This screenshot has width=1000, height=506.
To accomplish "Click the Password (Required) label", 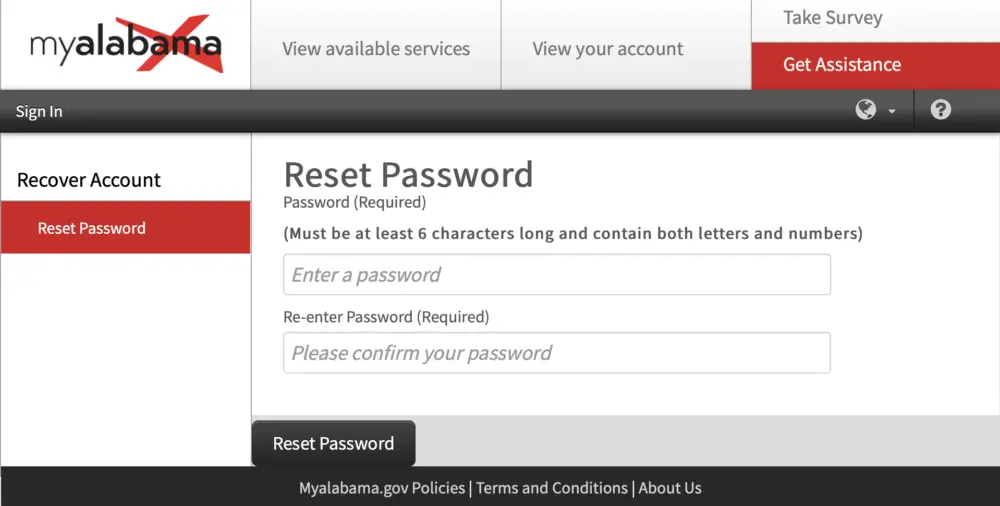I will click(x=355, y=202).
